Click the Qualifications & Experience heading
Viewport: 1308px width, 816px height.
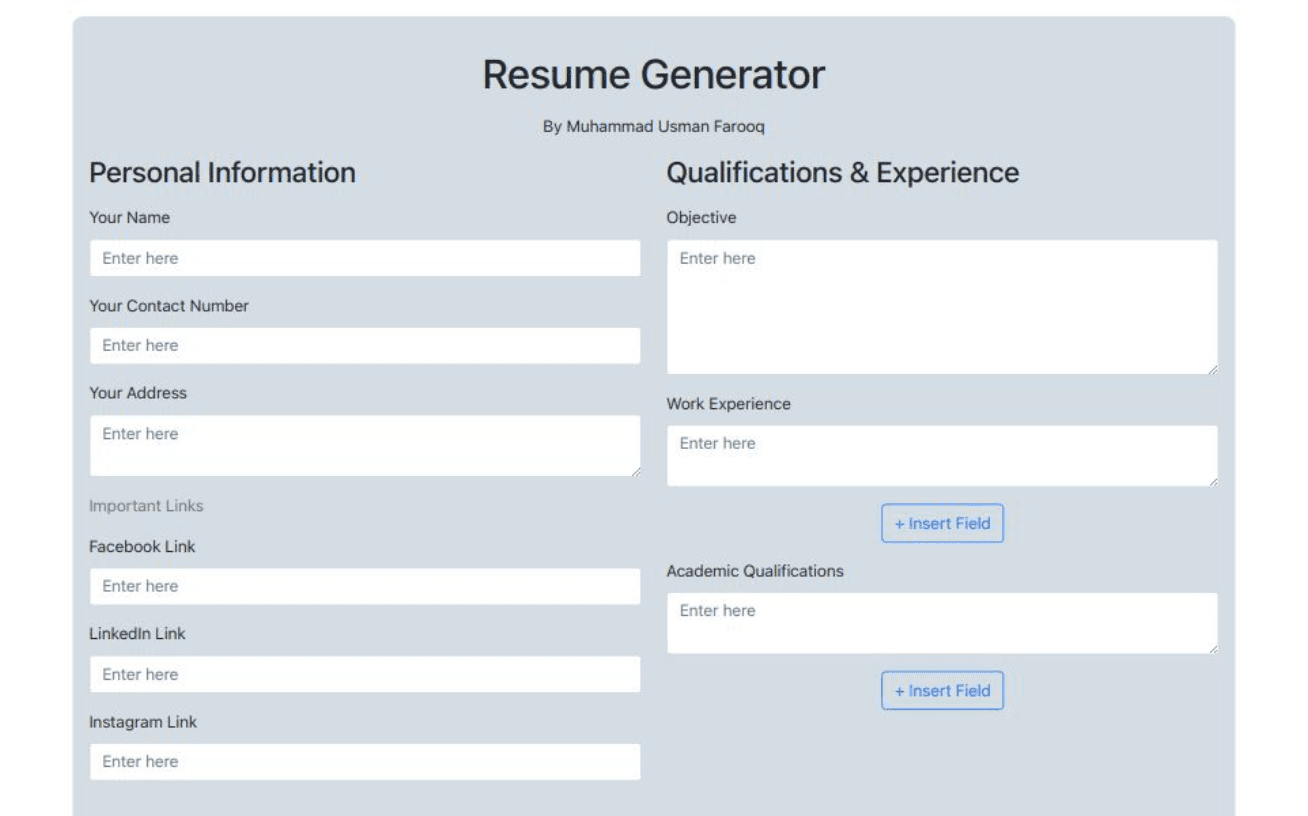coord(842,173)
